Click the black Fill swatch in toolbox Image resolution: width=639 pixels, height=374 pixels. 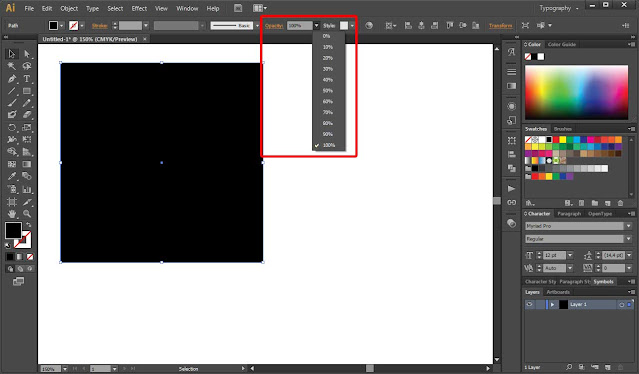tap(13, 230)
